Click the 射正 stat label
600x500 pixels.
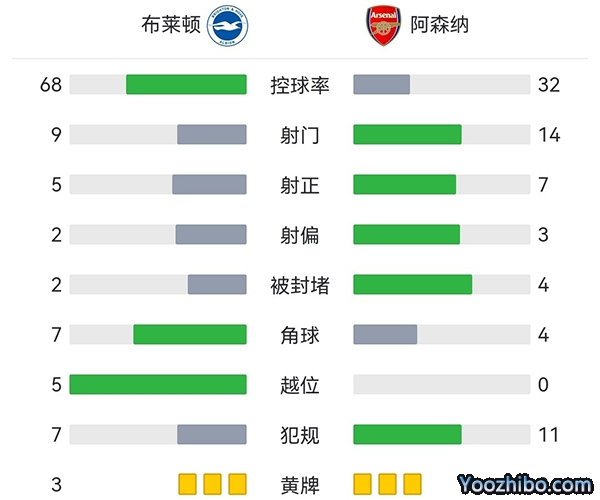click(300, 185)
